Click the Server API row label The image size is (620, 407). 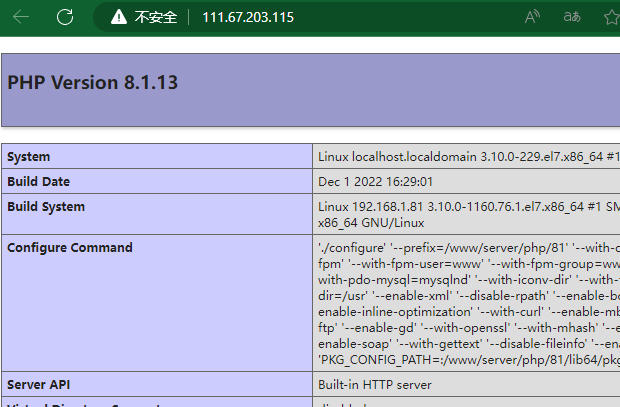[x=38, y=384]
